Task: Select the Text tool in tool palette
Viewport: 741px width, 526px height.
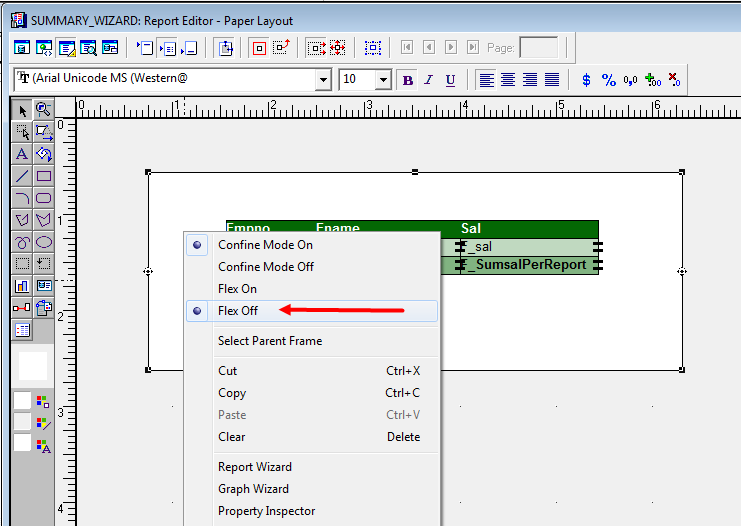Action: tap(22, 153)
